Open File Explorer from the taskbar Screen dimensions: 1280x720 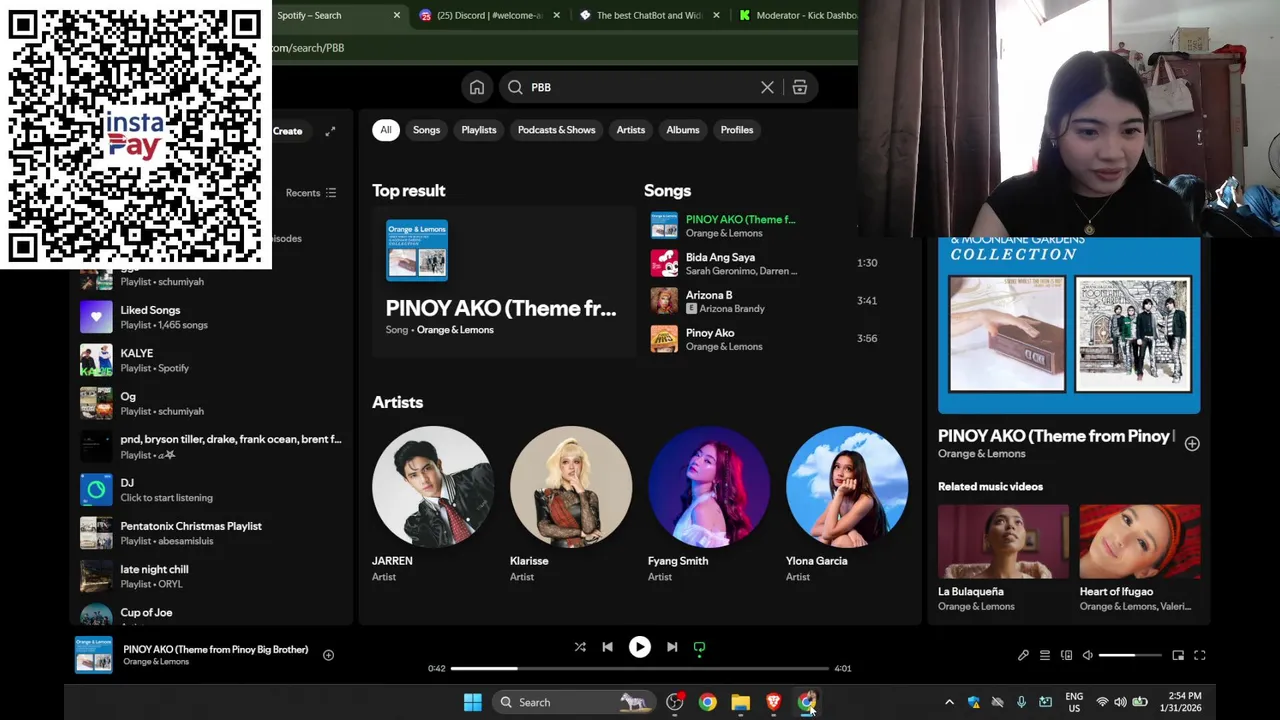pos(740,702)
